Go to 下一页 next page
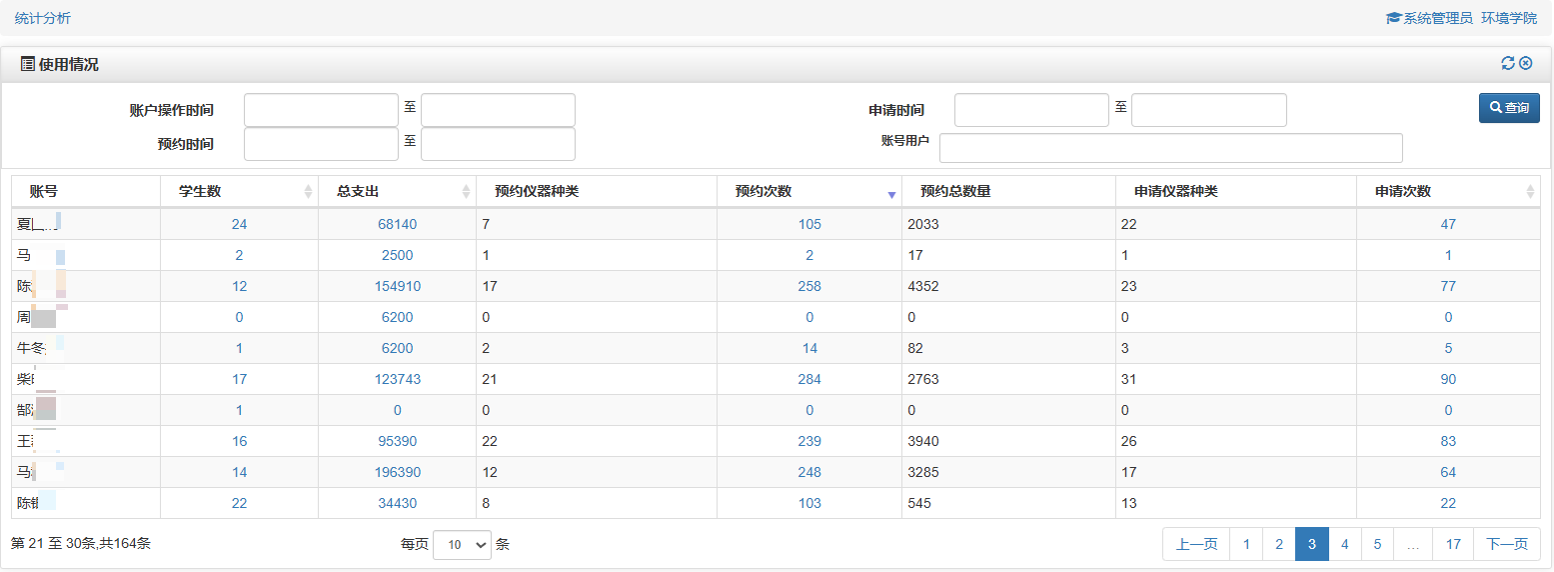This screenshot has height=572, width=1554. click(1506, 544)
